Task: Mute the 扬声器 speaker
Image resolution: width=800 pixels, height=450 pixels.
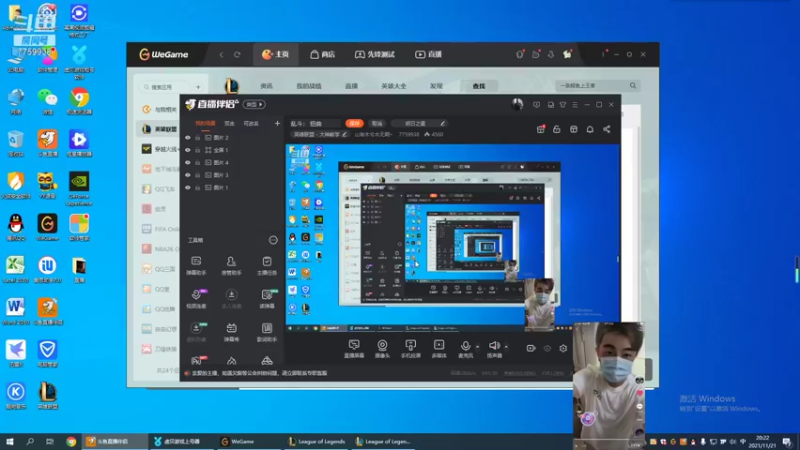Action: click(494, 349)
